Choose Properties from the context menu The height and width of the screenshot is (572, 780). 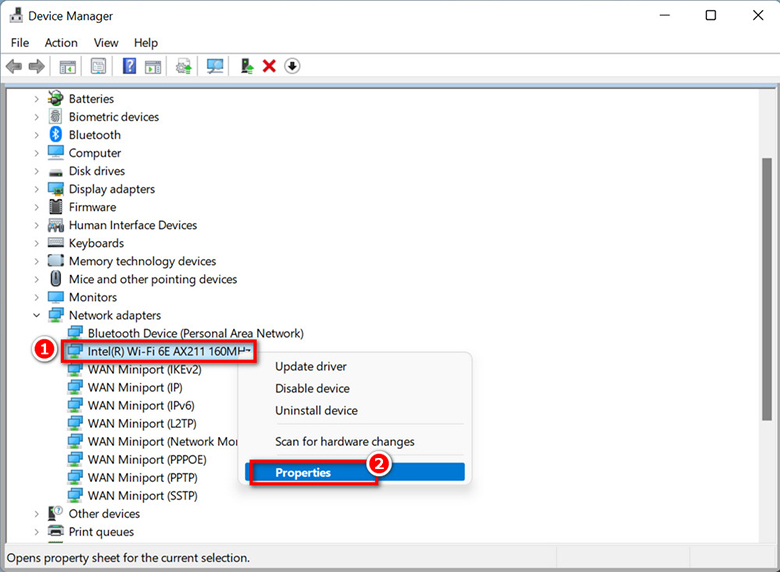(x=303, y=472)
